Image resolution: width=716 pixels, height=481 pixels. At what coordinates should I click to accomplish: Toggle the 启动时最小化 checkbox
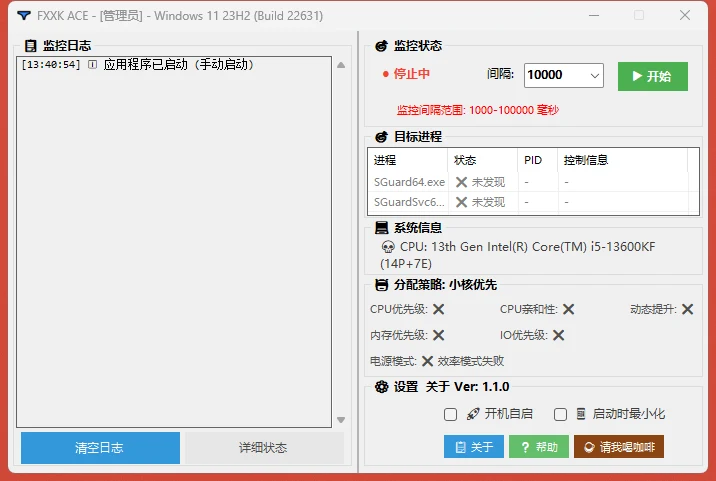560,414
